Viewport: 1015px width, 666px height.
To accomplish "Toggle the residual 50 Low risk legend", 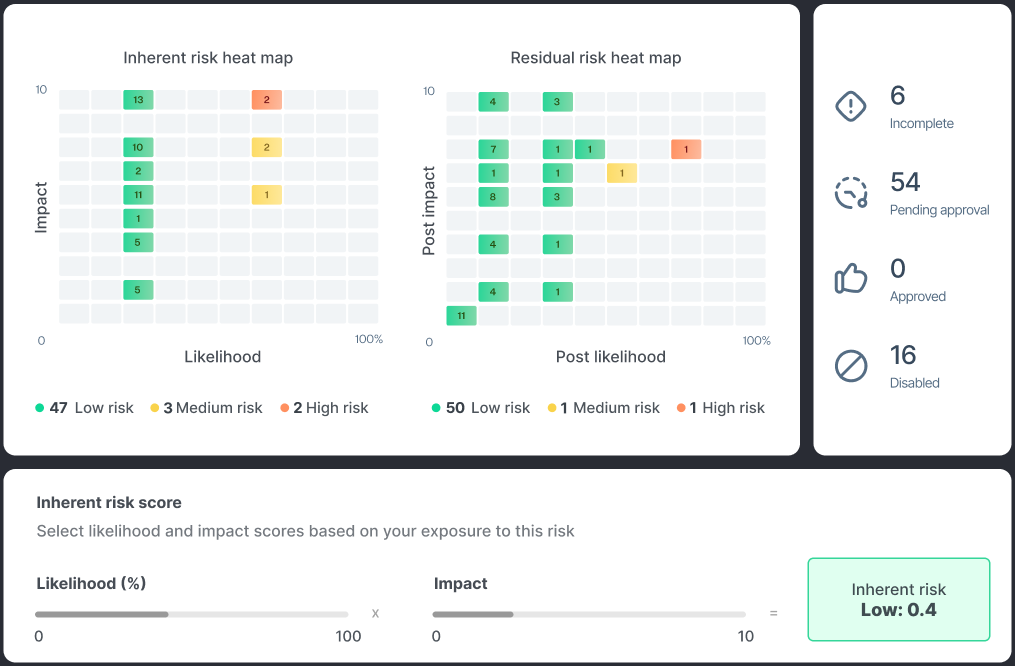I will (481, 408).
